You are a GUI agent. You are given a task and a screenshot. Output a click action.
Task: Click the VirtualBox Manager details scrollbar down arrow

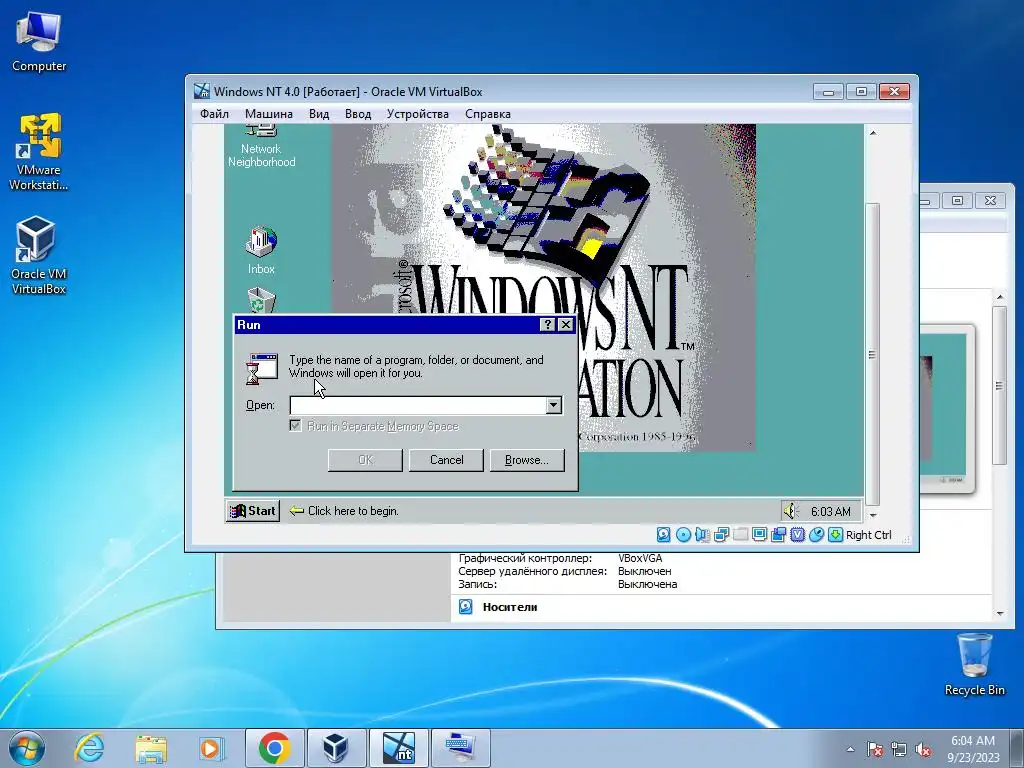click(x=999, y=614)
